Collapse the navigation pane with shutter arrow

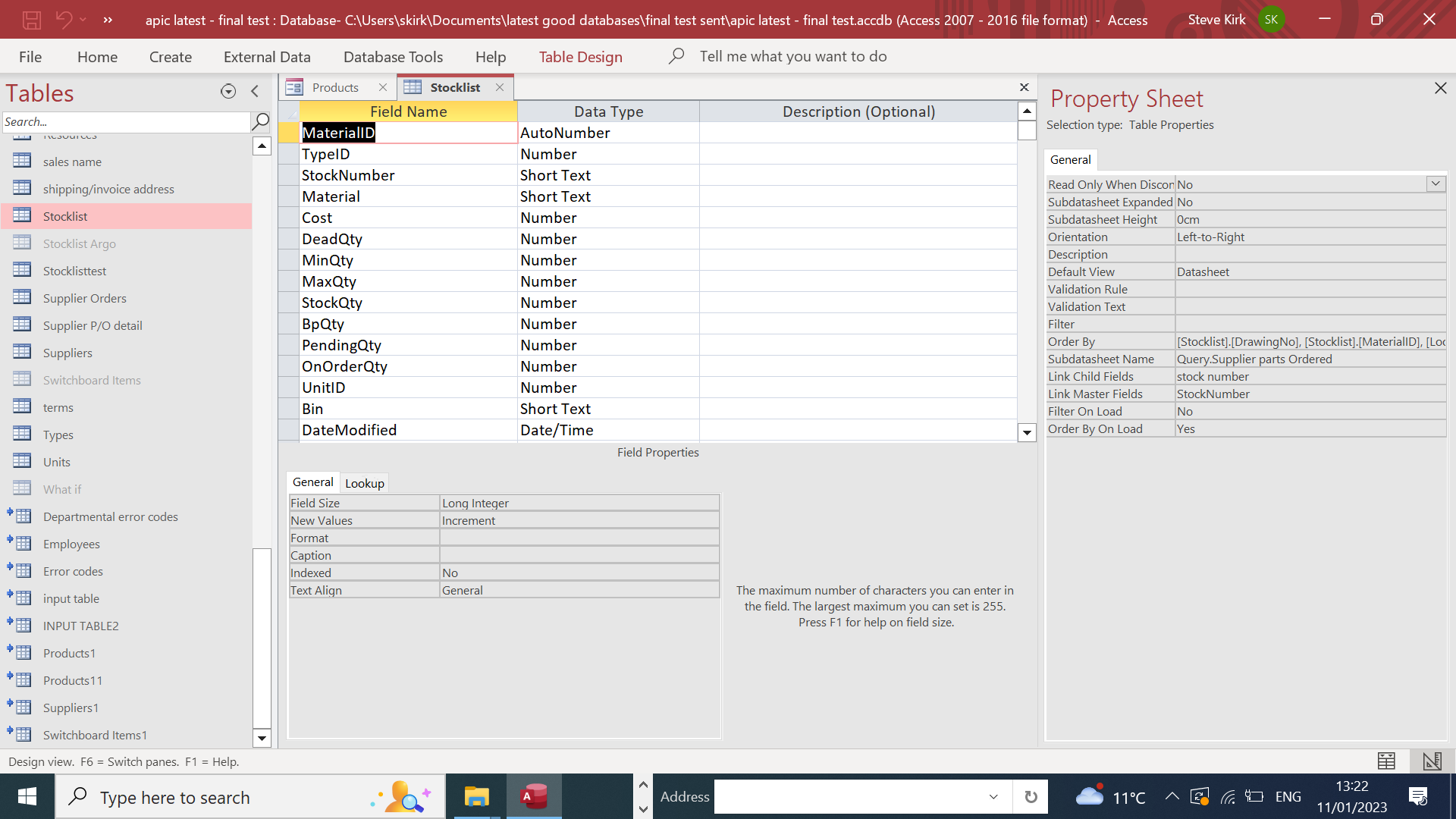coord(255,92)
